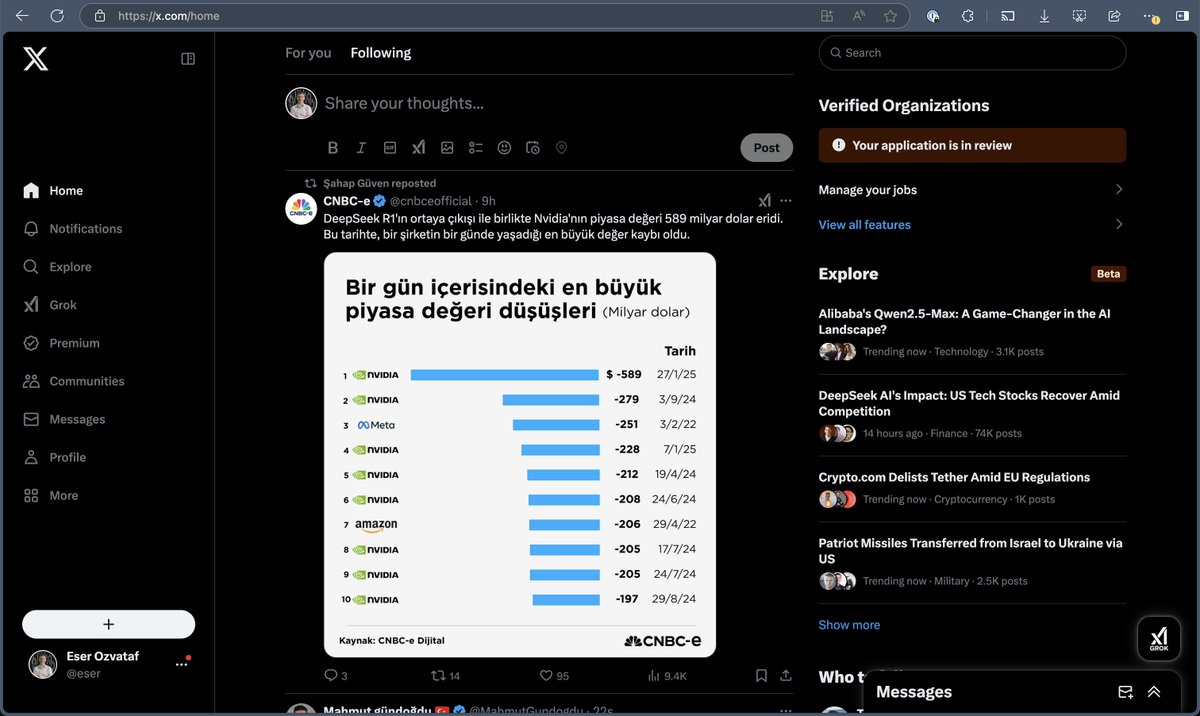Click the X logo in the sidebar
Viewport: 1200px width, 716px height.
coord(35,59)
